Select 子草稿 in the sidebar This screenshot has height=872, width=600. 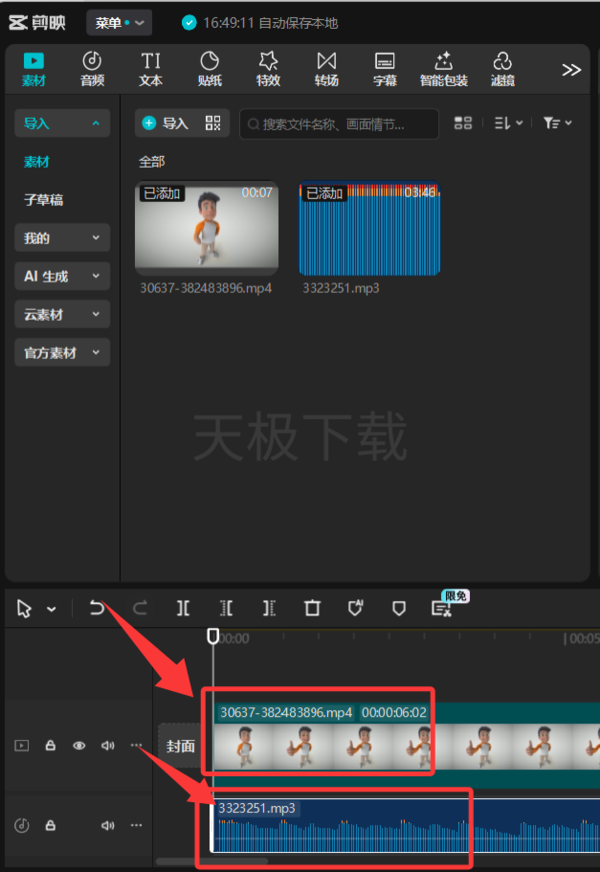tap(43, 200)
